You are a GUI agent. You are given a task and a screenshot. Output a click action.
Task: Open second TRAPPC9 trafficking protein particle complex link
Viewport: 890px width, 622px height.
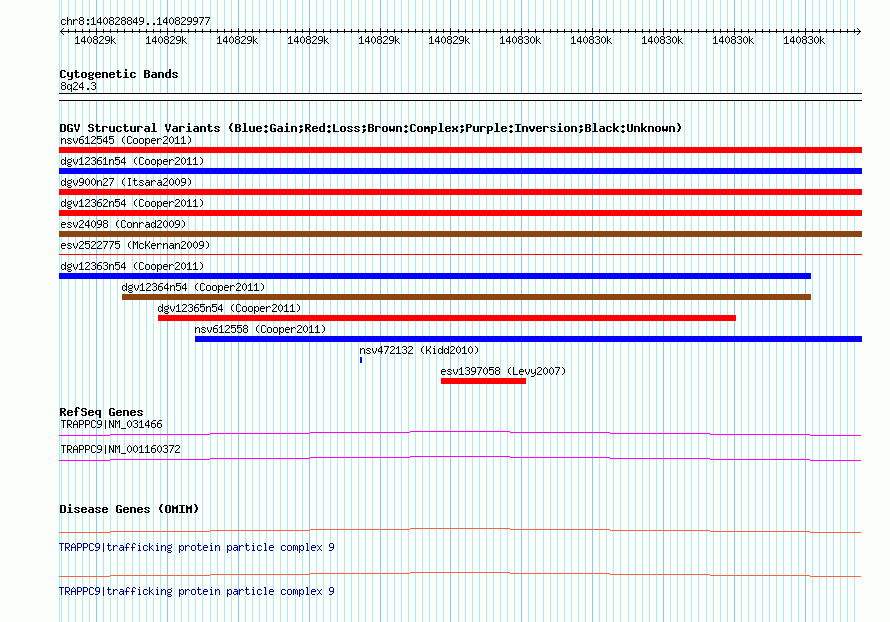(196, 591)
